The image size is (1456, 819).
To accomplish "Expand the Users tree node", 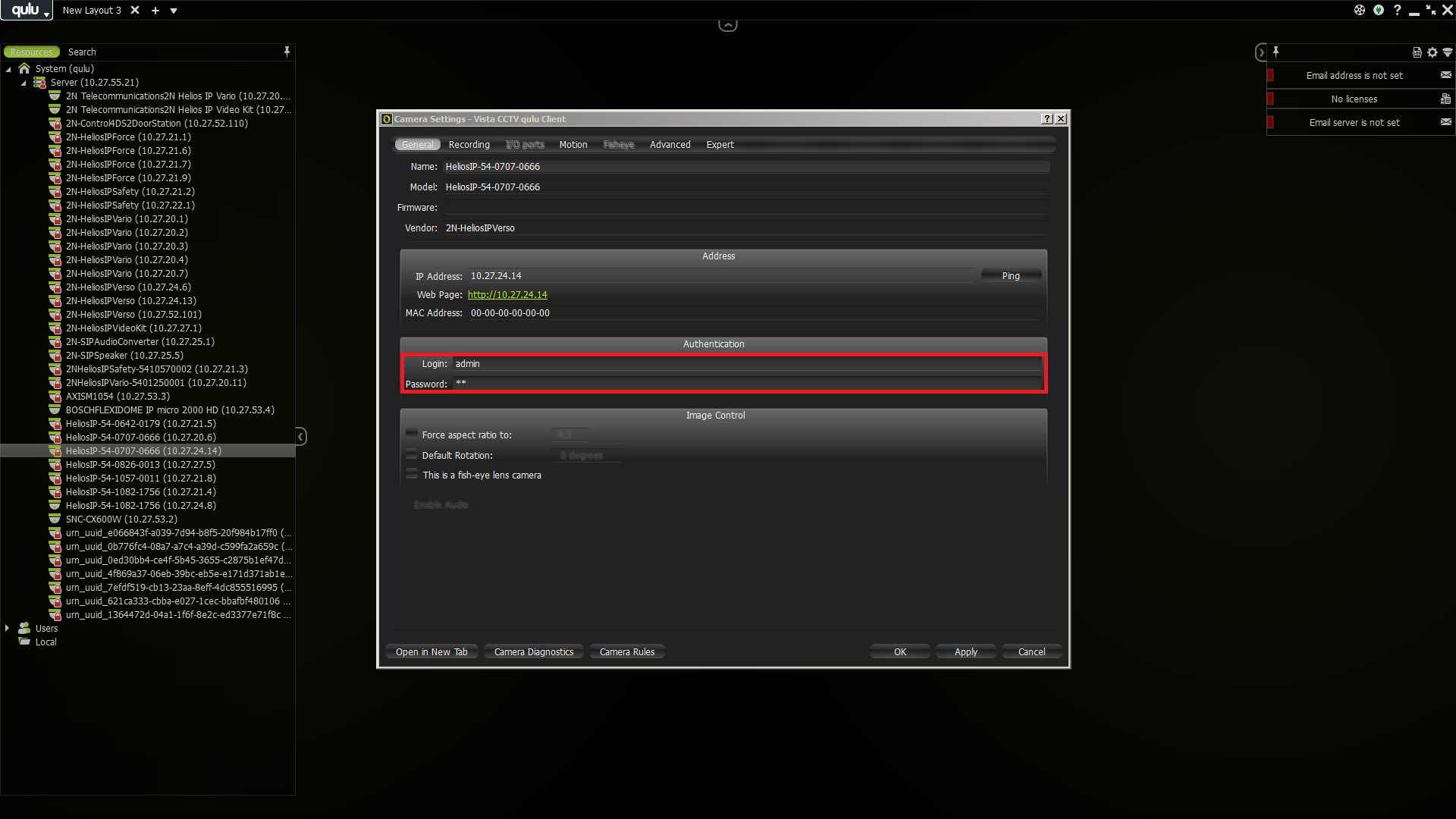I will (x=8, y=628).
